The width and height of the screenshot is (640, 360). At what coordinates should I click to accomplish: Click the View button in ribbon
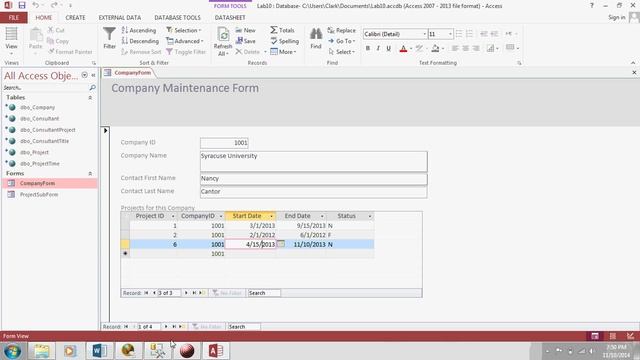[x=11, y=40]
